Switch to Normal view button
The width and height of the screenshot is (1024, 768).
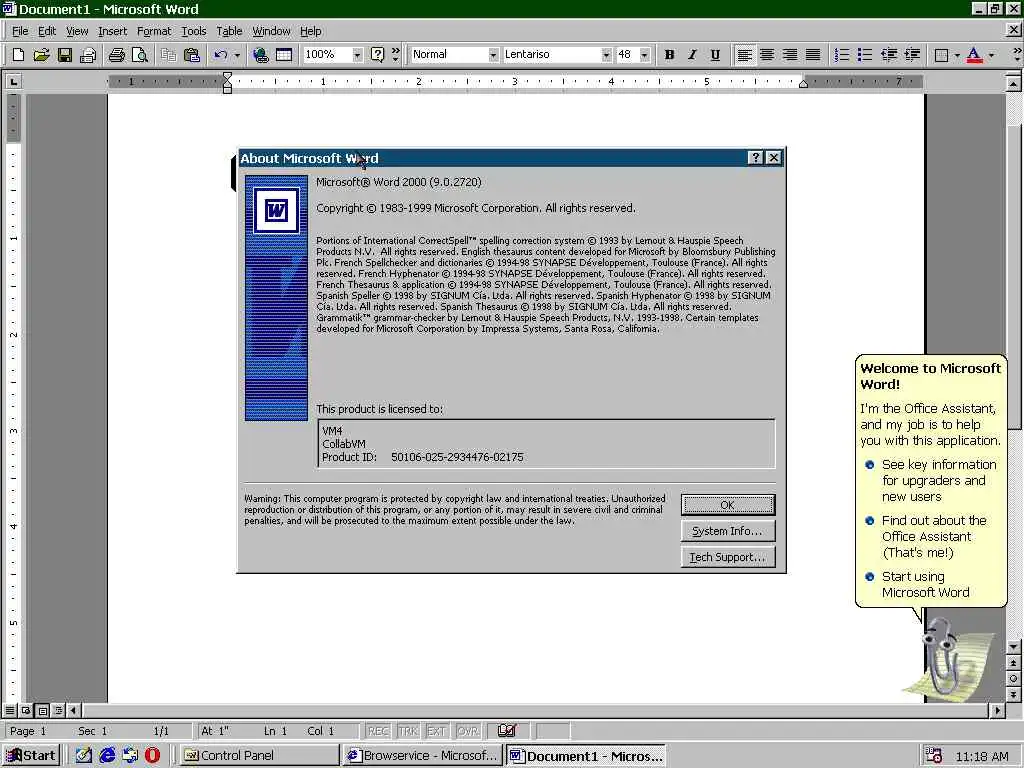10,710
